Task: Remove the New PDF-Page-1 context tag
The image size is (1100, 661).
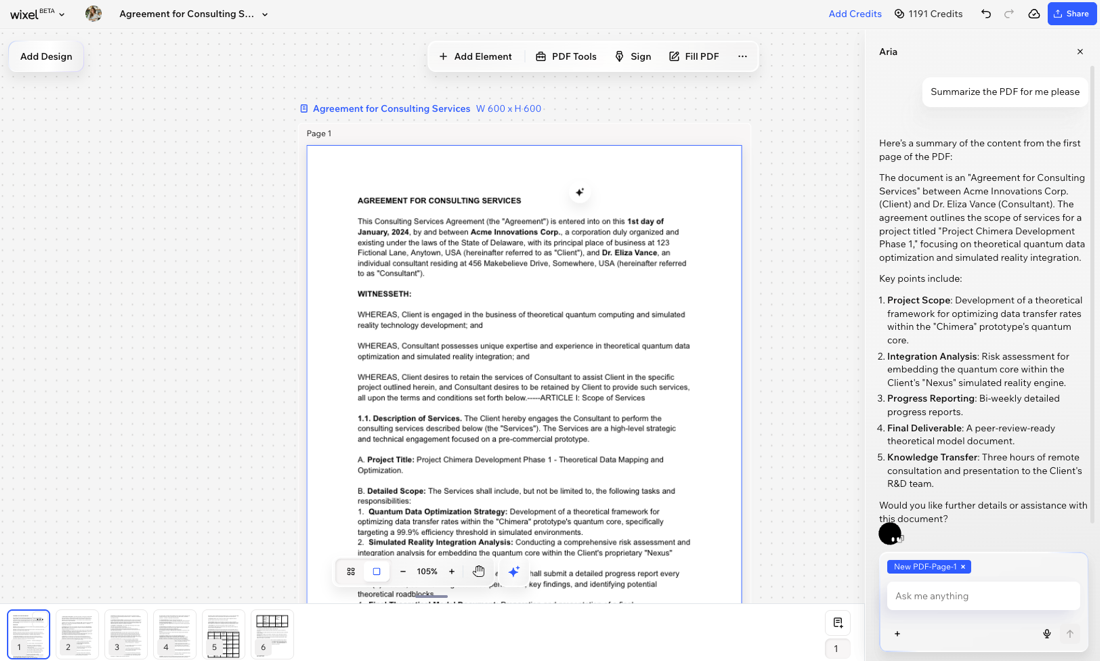Action: [963, 566]
